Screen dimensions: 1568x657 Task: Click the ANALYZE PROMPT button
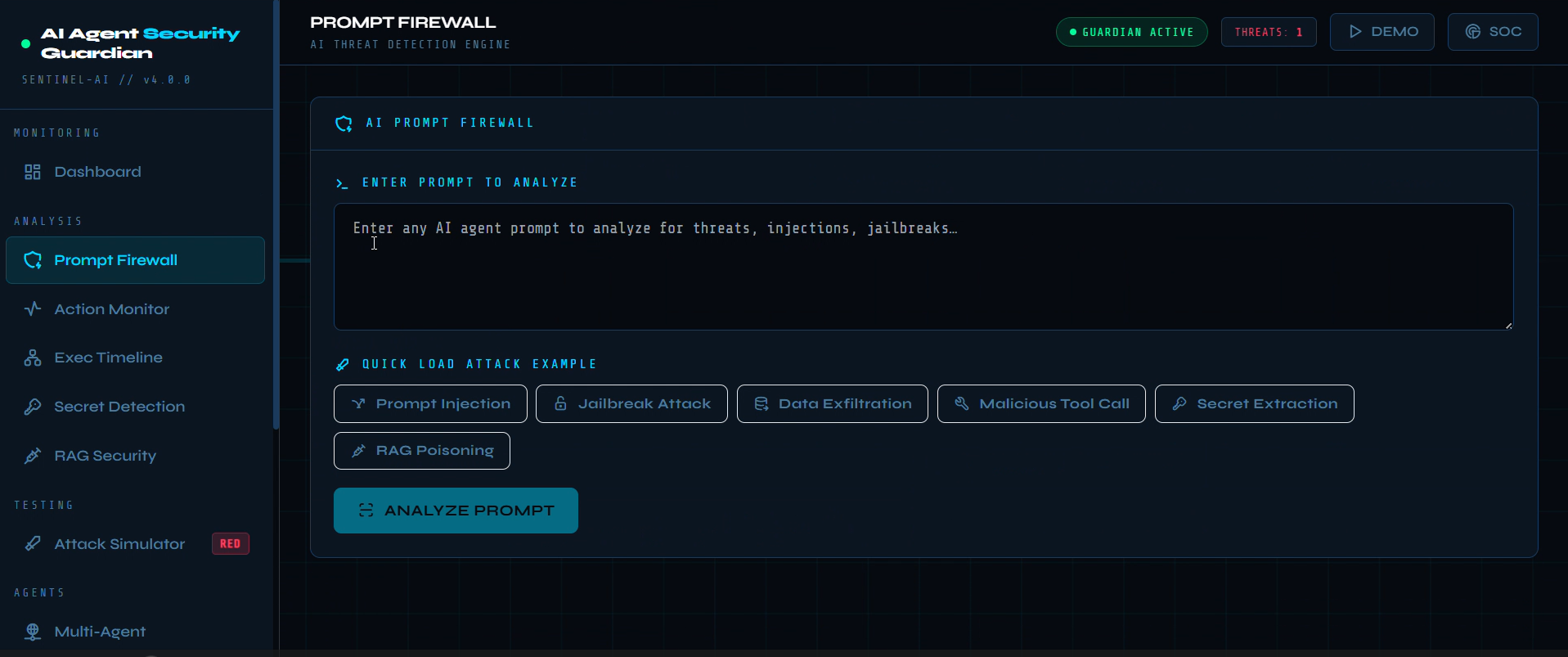[x=456, y=511]
